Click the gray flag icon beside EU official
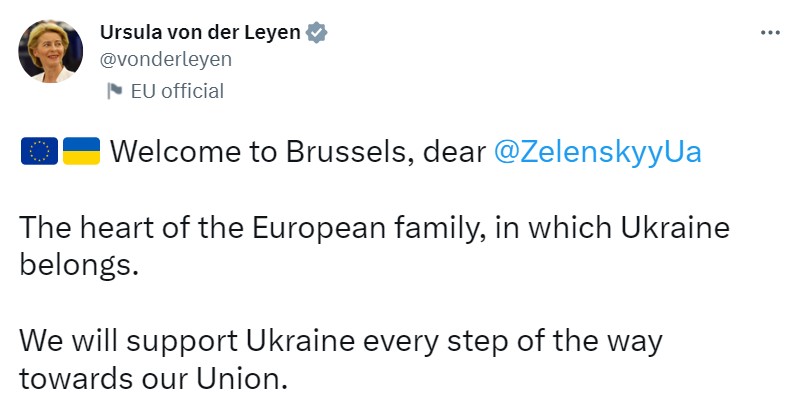Viewport: 790px width, 403px height. (x=115, y=92)
